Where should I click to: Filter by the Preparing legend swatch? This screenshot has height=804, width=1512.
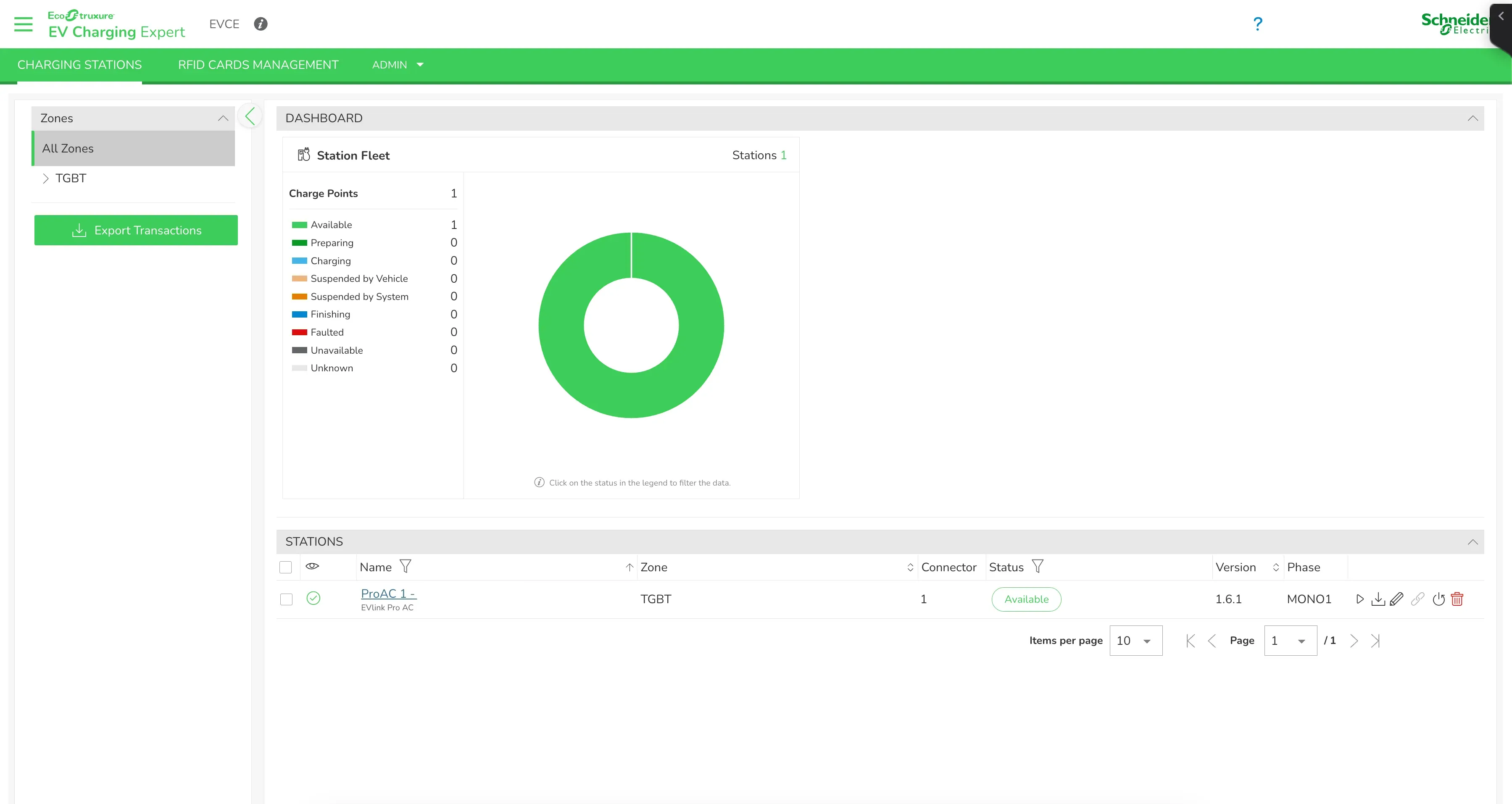[299, 243]
